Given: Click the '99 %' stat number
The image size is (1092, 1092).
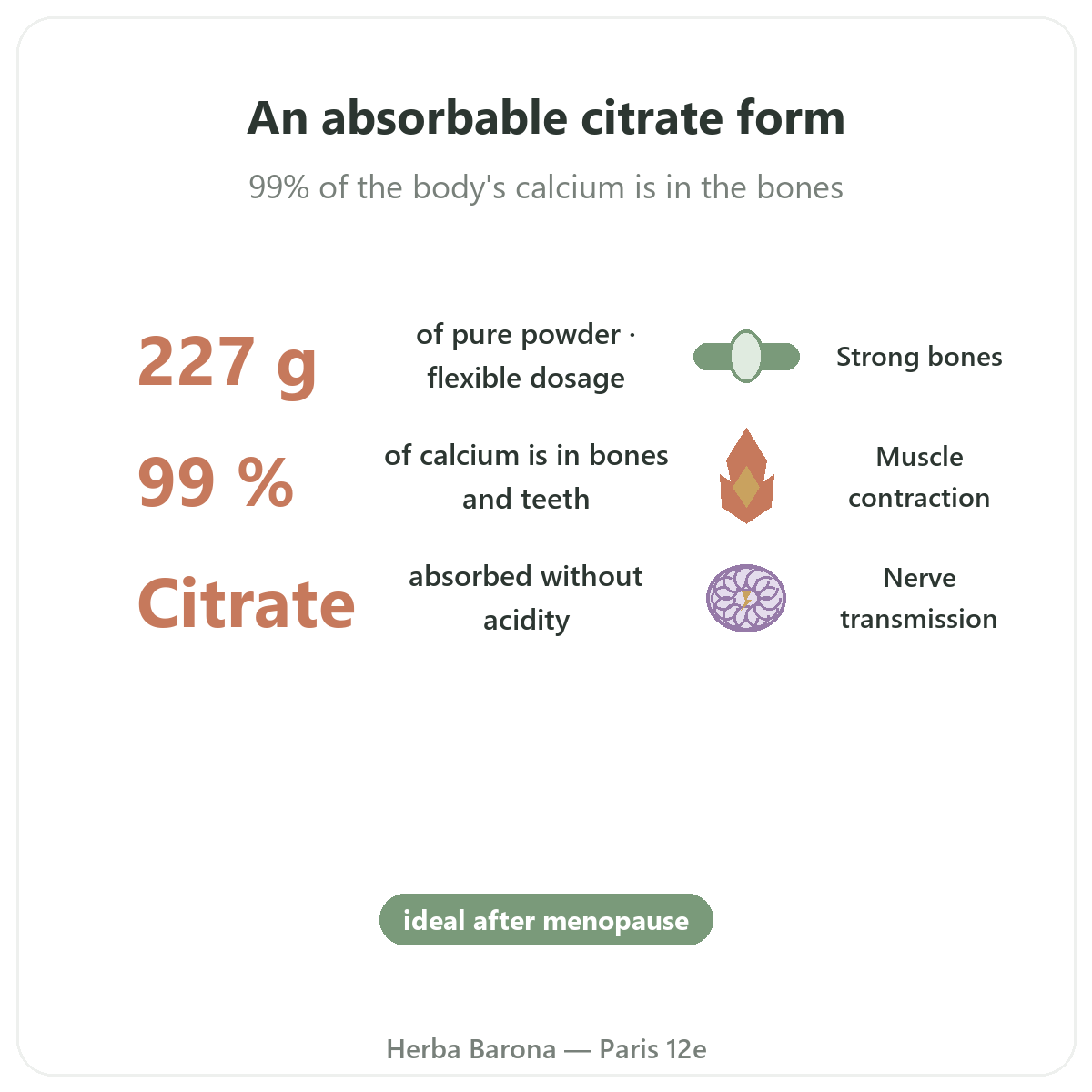Looking at the screenshot, I should tap(216, 482).
